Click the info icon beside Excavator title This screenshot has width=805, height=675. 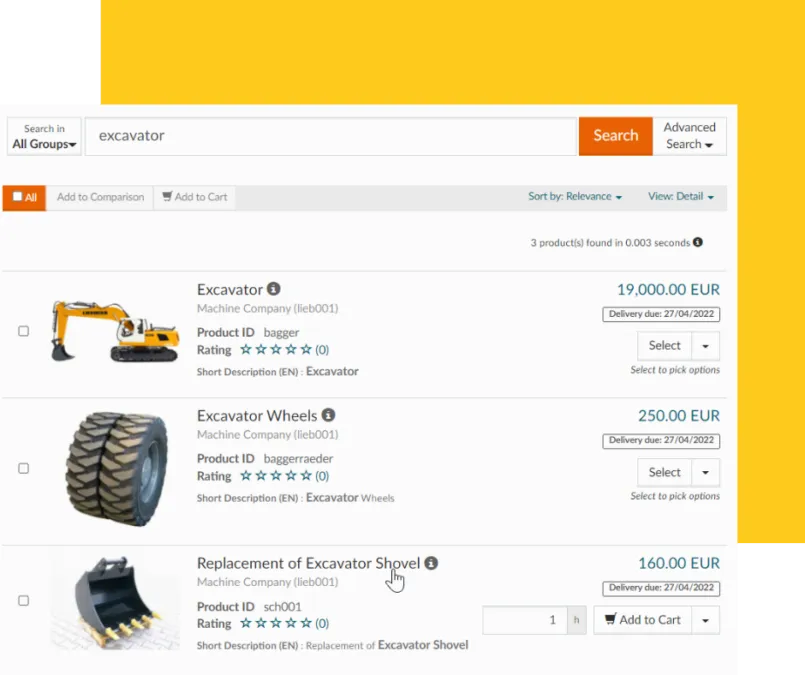pyautogui.click(x=274, y=289)
